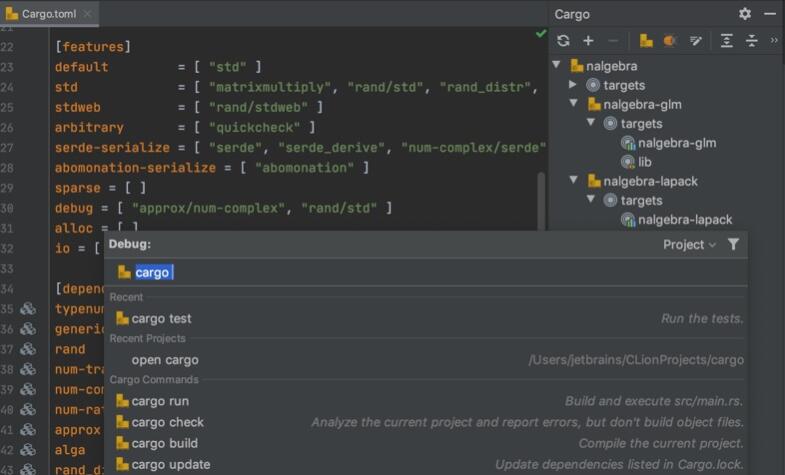Collapse the nalgebra-lapack node
This screenshot has width=785, height=475.
click(574, 180)
